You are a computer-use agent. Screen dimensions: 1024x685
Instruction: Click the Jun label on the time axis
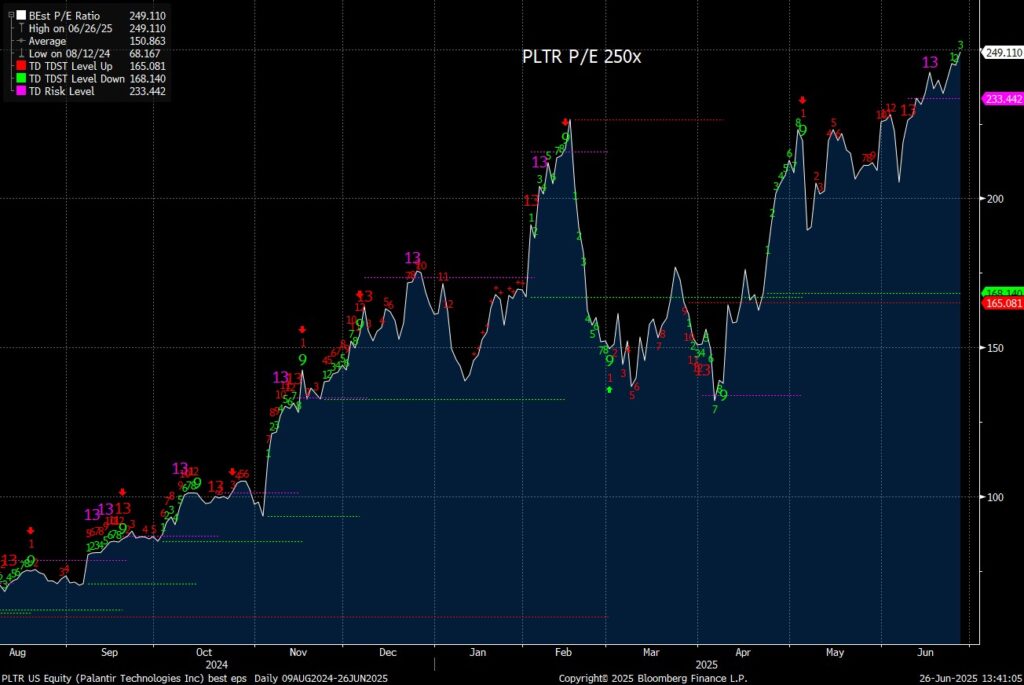point(925,652)
